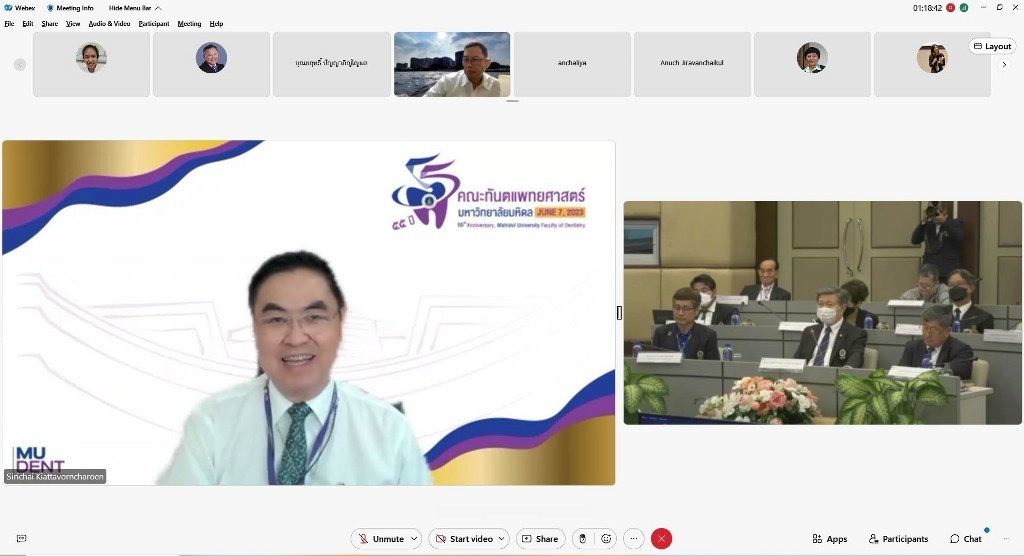Unmute the microphone

380,539
